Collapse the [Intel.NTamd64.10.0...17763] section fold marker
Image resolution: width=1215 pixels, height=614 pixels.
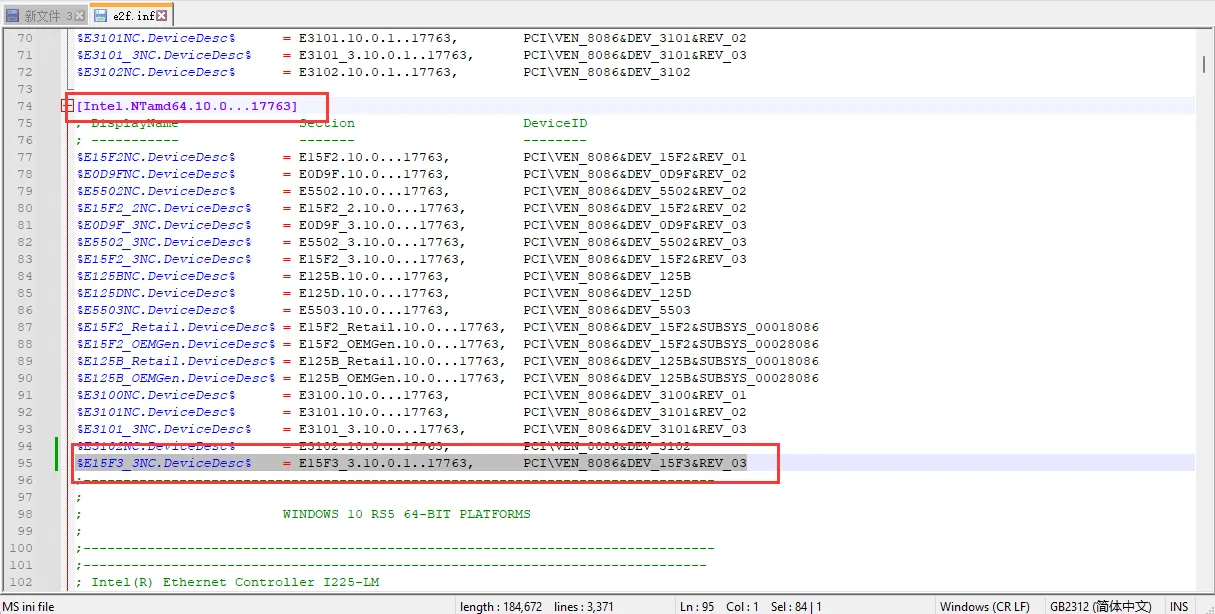click(x=67, y=106)
